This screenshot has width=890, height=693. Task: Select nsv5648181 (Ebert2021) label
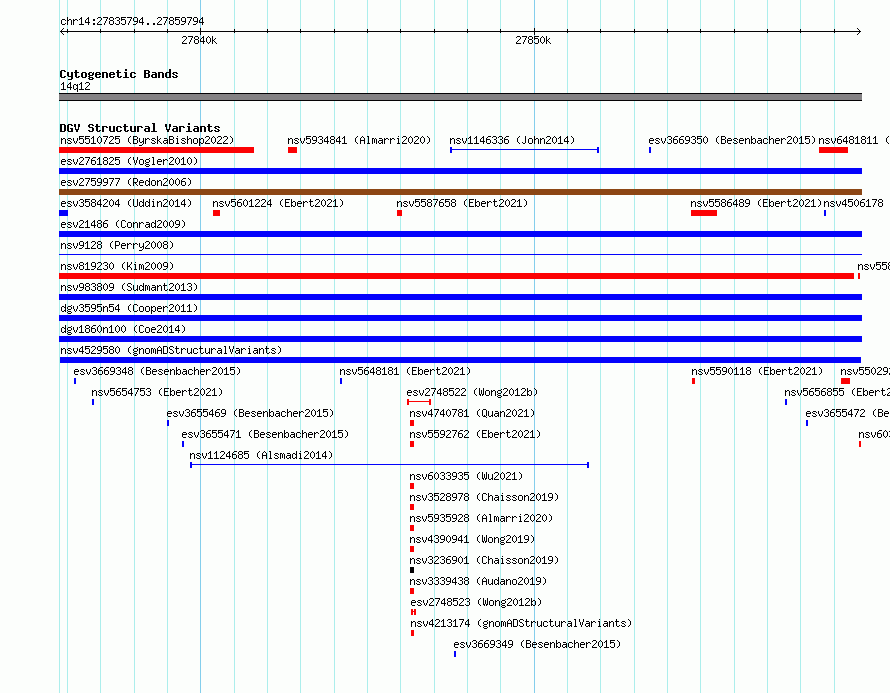(405, 371)
